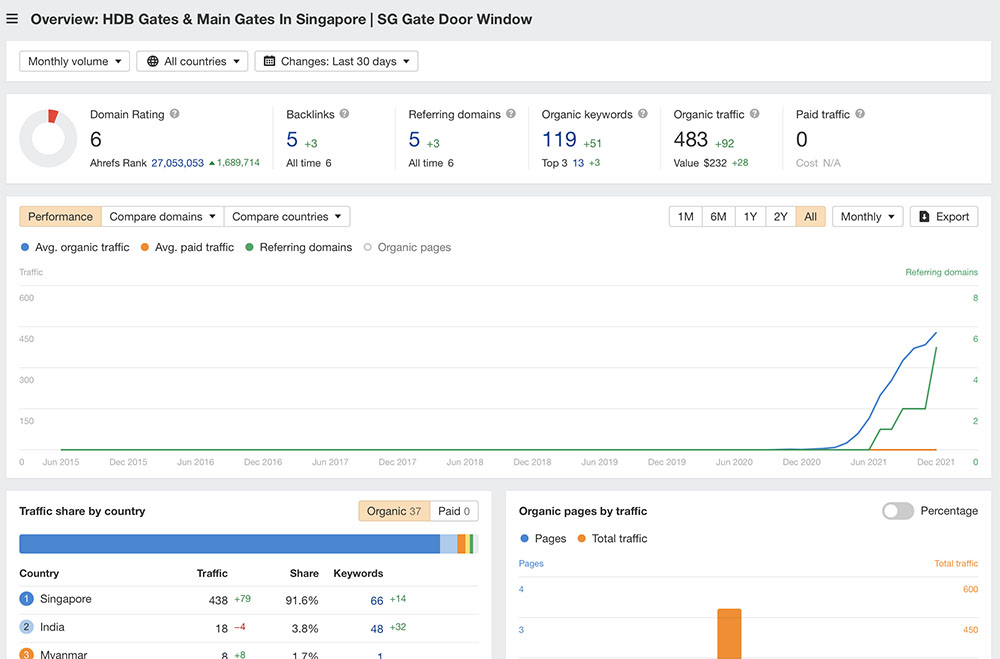Click Referring domains help icon
This screenshot has height=659, width=1000.
pyautogui.click(x=511, y=114)
